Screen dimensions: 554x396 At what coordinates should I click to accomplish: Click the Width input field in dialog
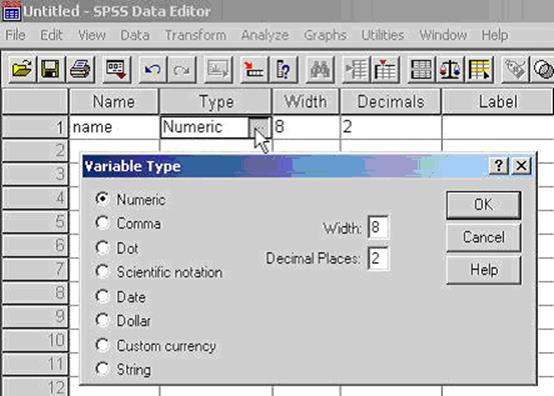click(378, 227)
